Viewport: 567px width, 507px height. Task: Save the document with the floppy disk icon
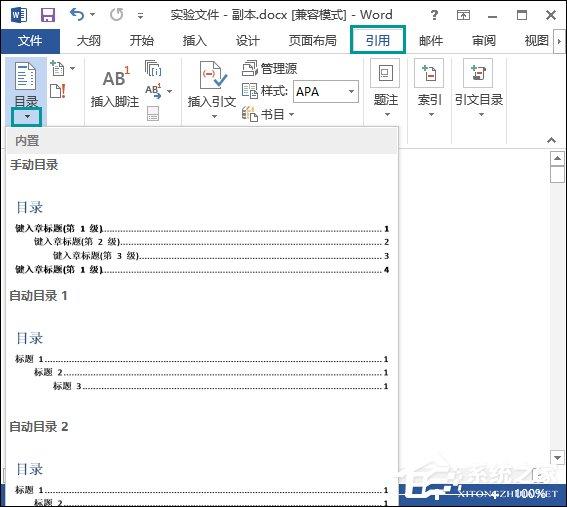pos(48,15)
